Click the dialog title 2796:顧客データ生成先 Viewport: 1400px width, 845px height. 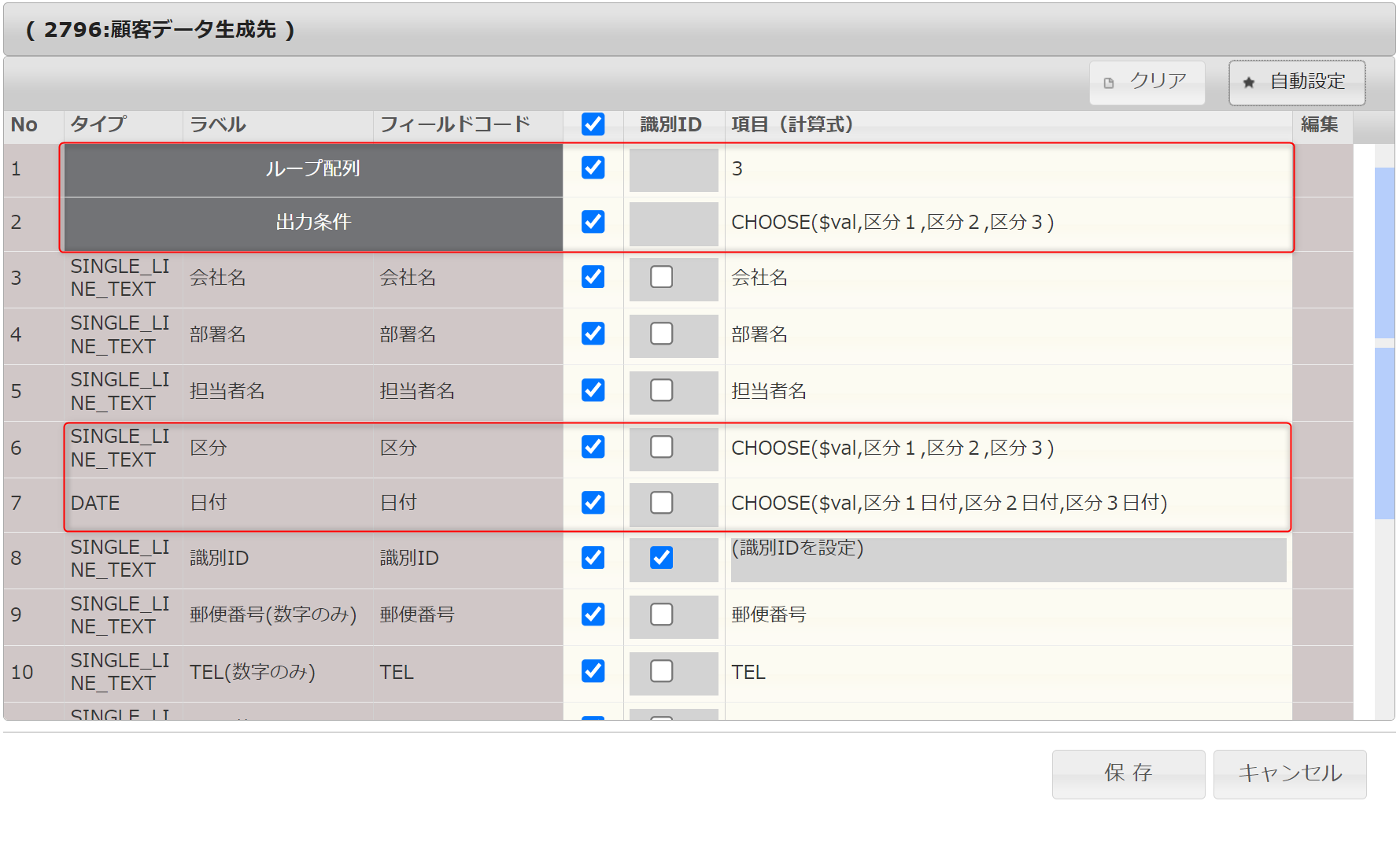point(161,30)
